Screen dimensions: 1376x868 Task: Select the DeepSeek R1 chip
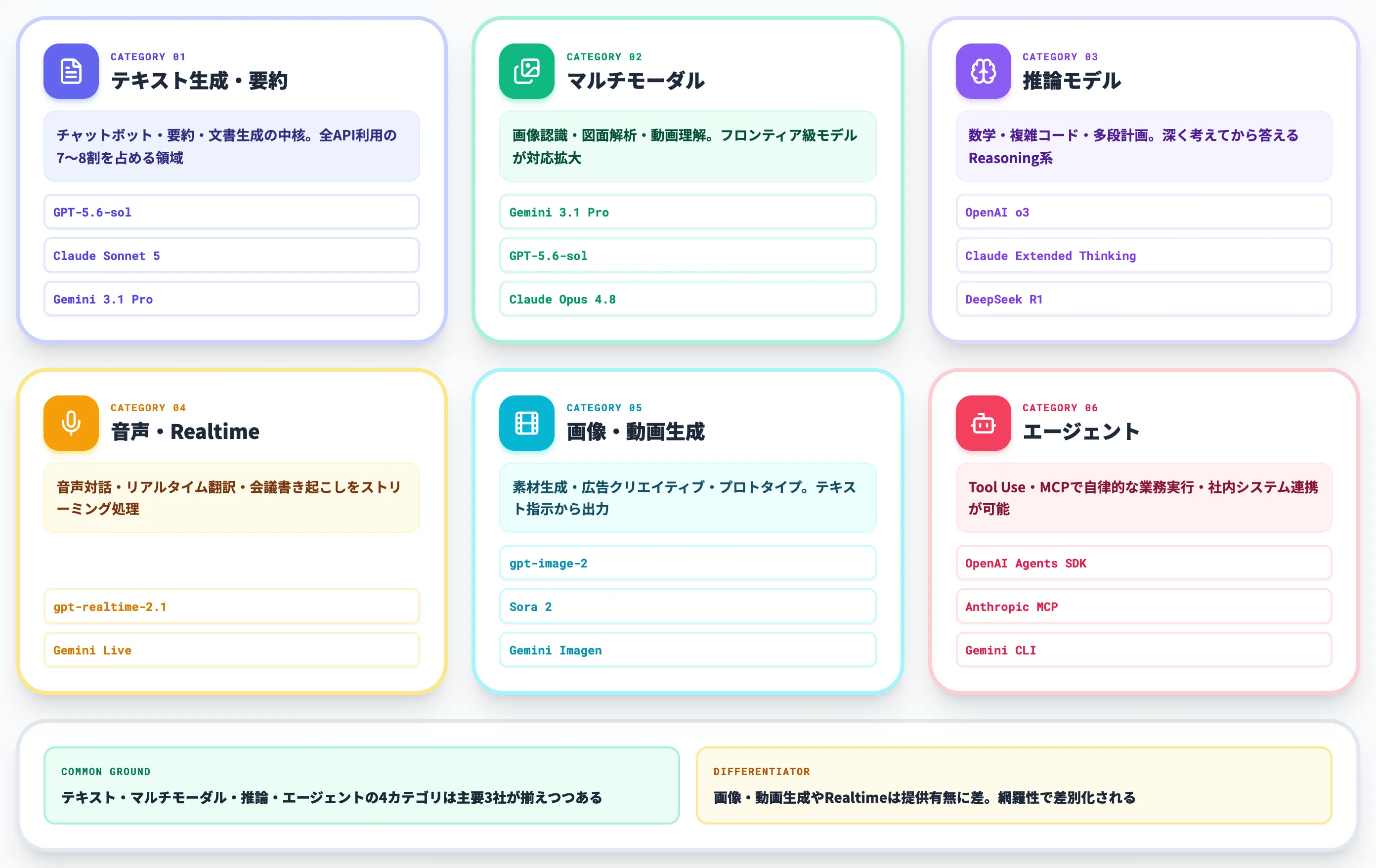1143,299
